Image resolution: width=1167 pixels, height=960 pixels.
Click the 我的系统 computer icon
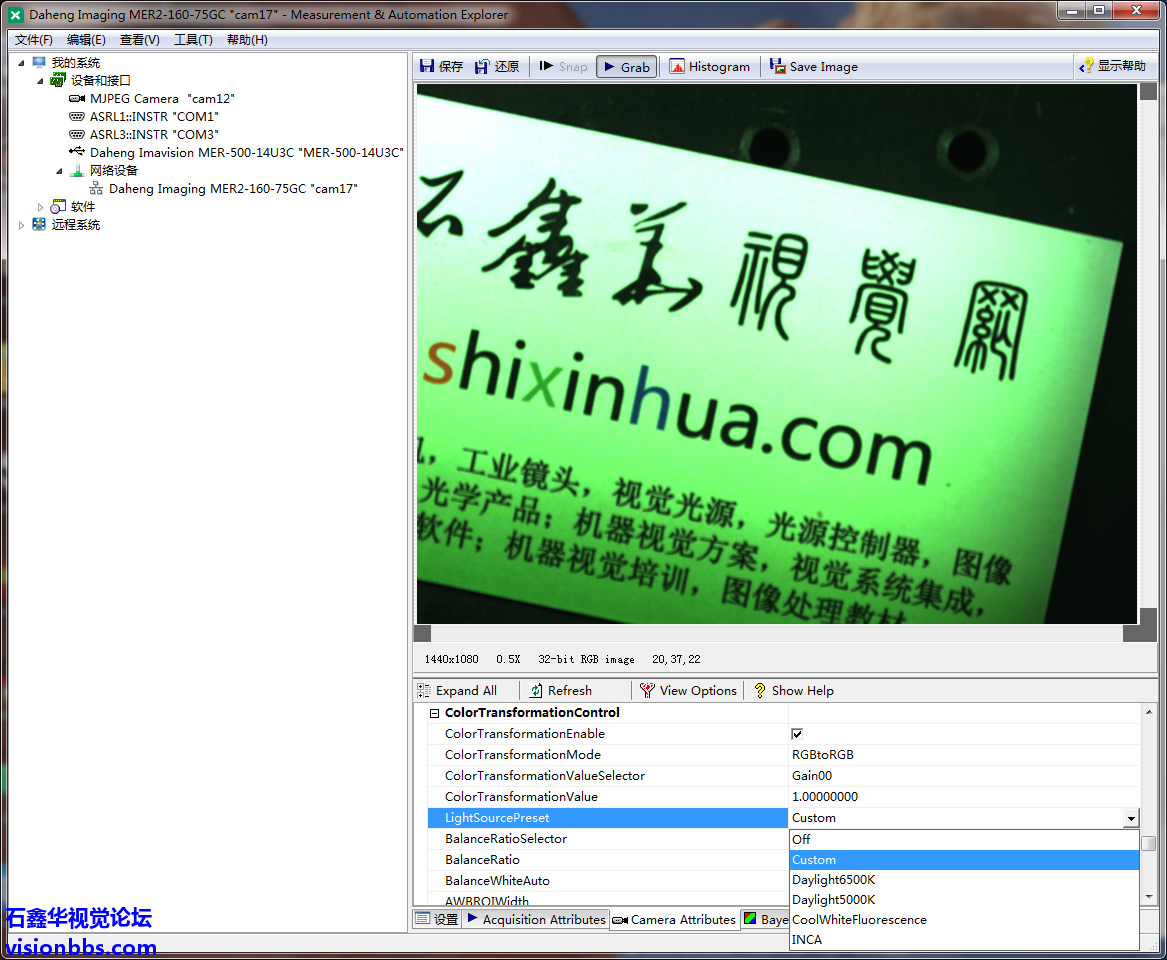39,63
